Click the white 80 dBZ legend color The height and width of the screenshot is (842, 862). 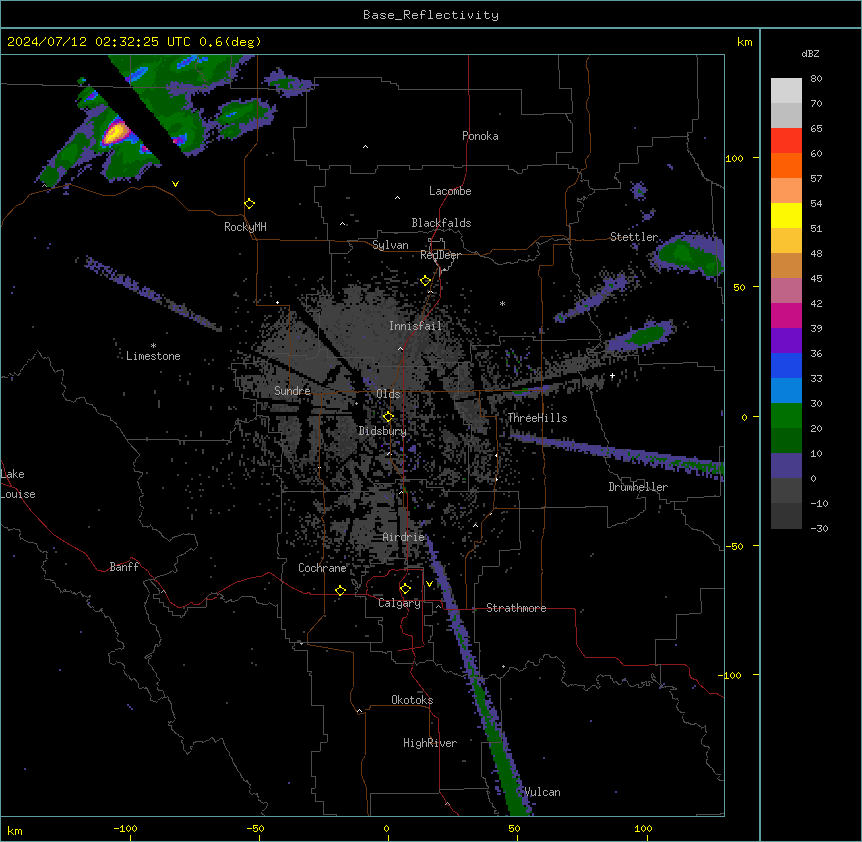[786, 91]
